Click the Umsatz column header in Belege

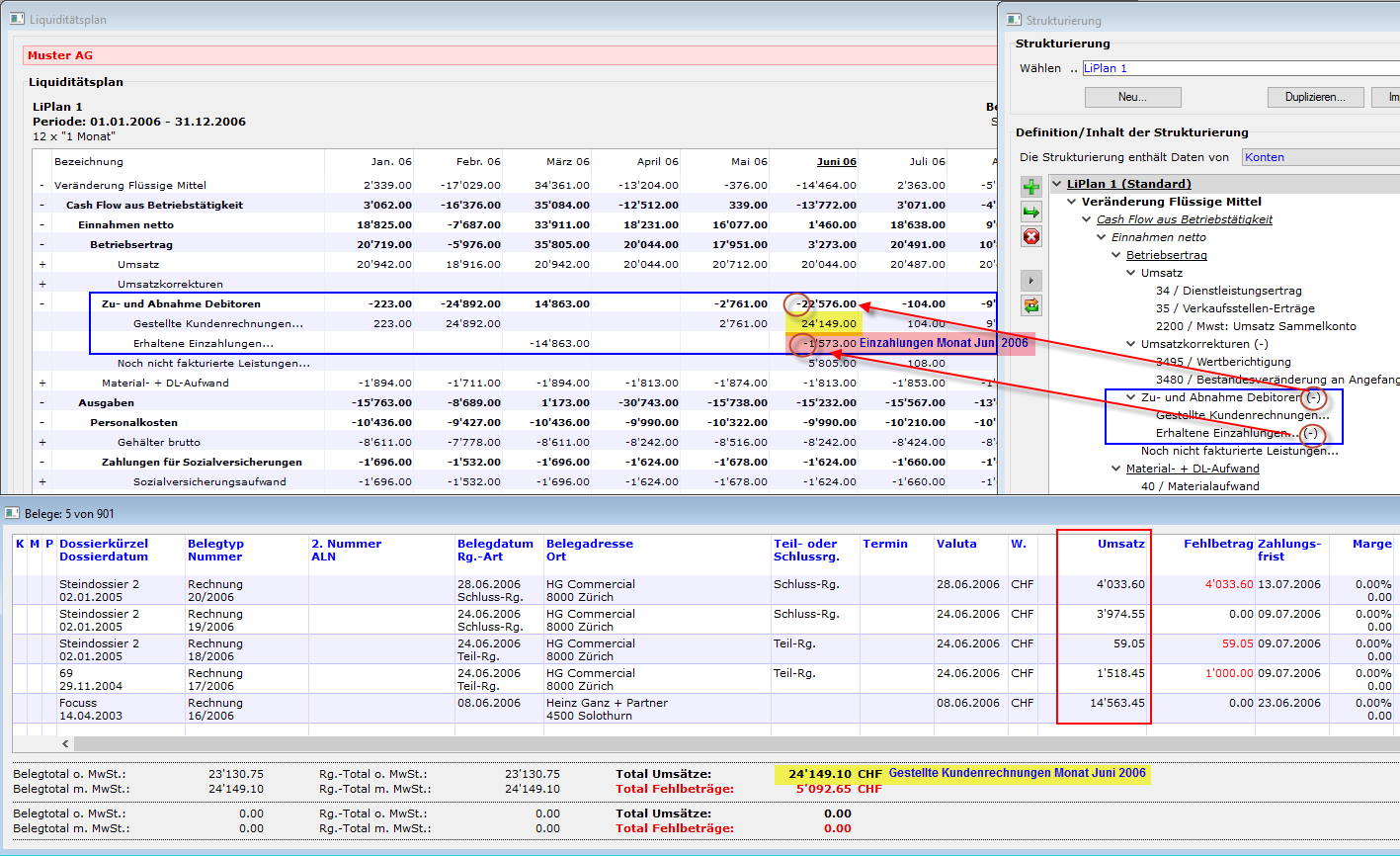pos(1120,544)
